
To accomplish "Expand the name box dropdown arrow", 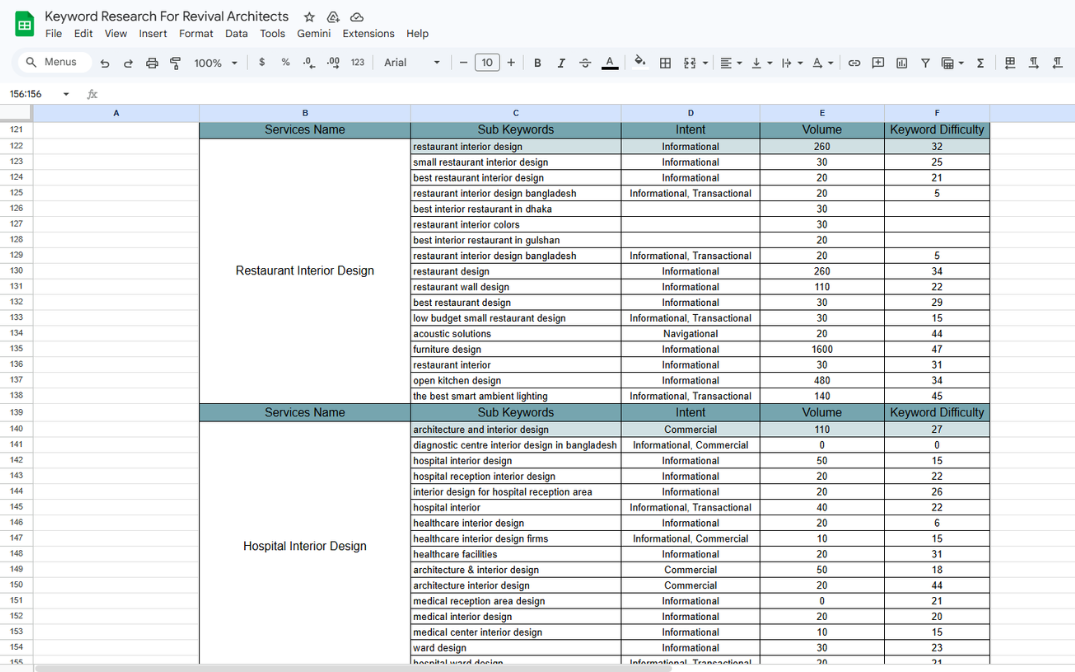I will pyautogui.click(x=66, y=94).
